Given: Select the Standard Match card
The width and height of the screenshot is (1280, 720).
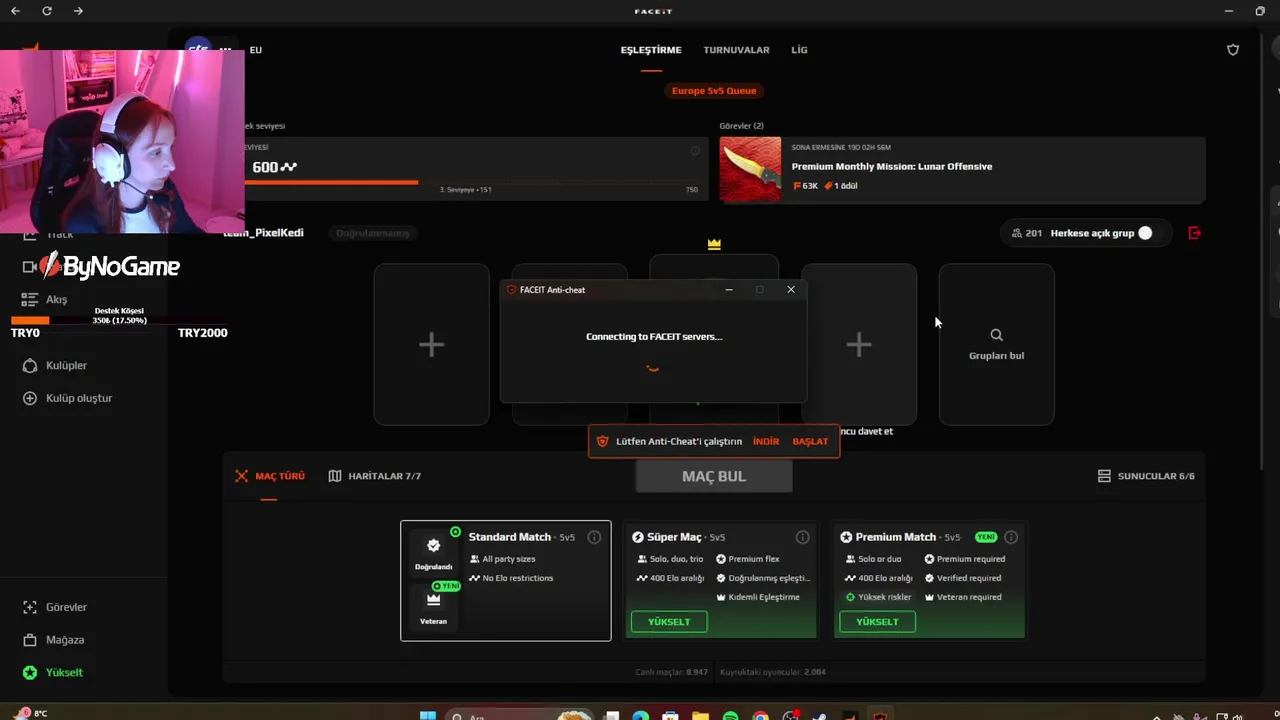Looking at the screenshot, I should click(x=506, y=580).
